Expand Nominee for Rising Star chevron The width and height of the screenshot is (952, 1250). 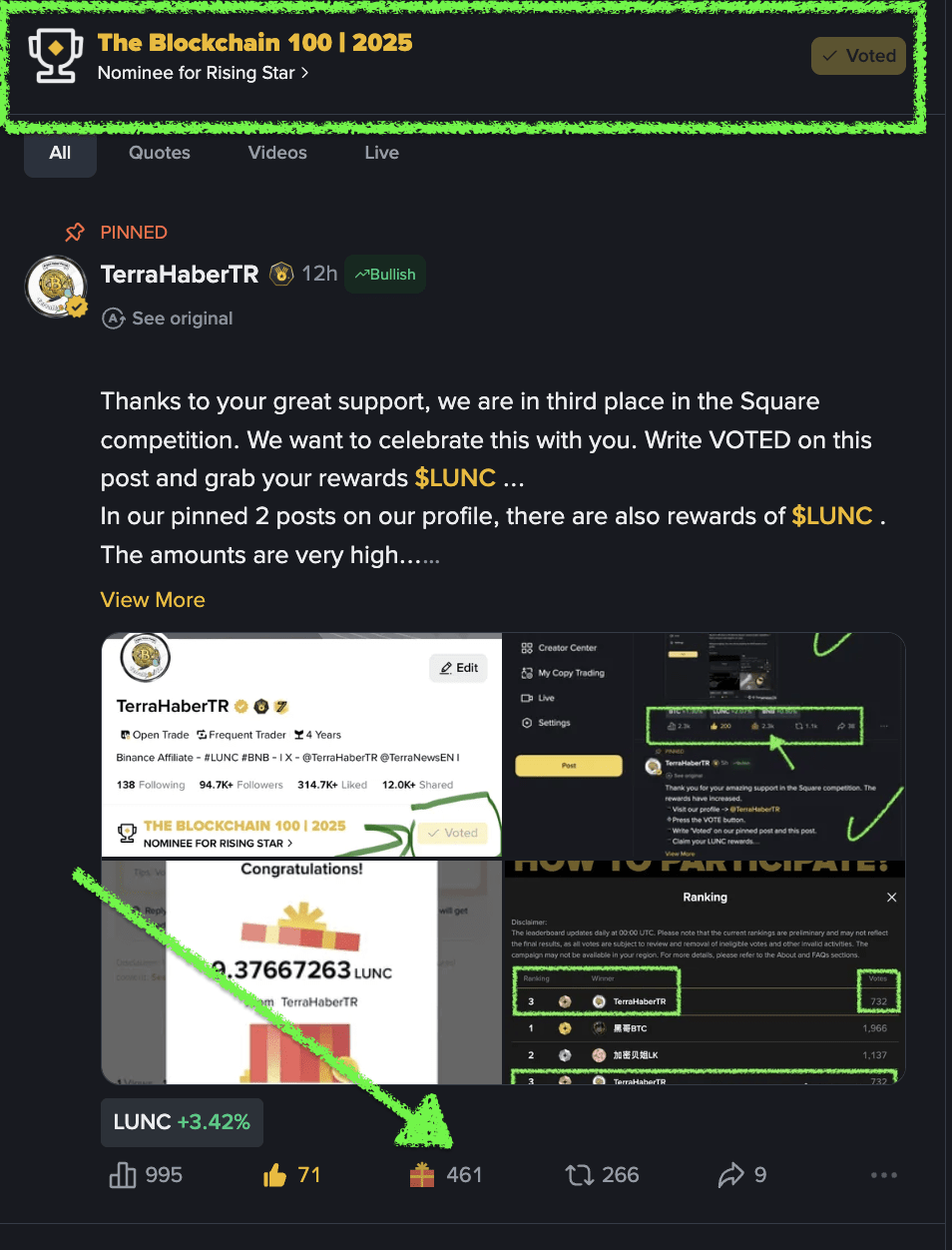[x=305, y=73]
